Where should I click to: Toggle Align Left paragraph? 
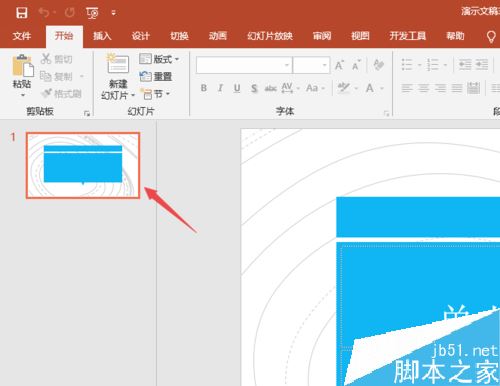click(407, 88)
